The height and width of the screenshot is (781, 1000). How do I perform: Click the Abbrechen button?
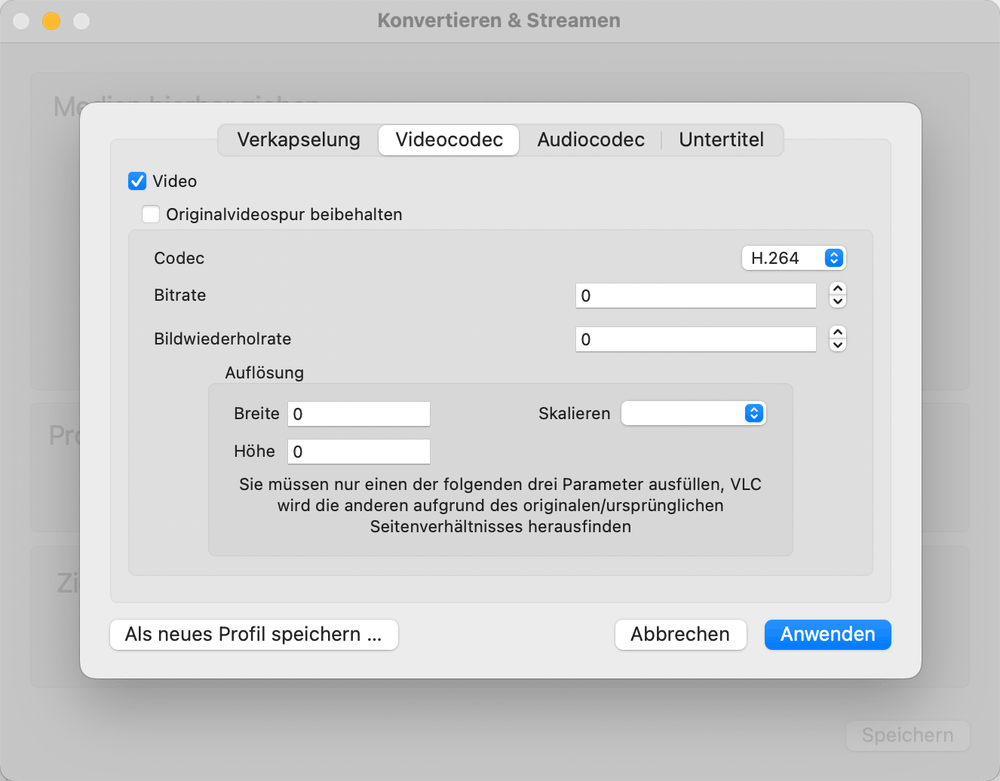pyautogui.click(x=680, y=634)
